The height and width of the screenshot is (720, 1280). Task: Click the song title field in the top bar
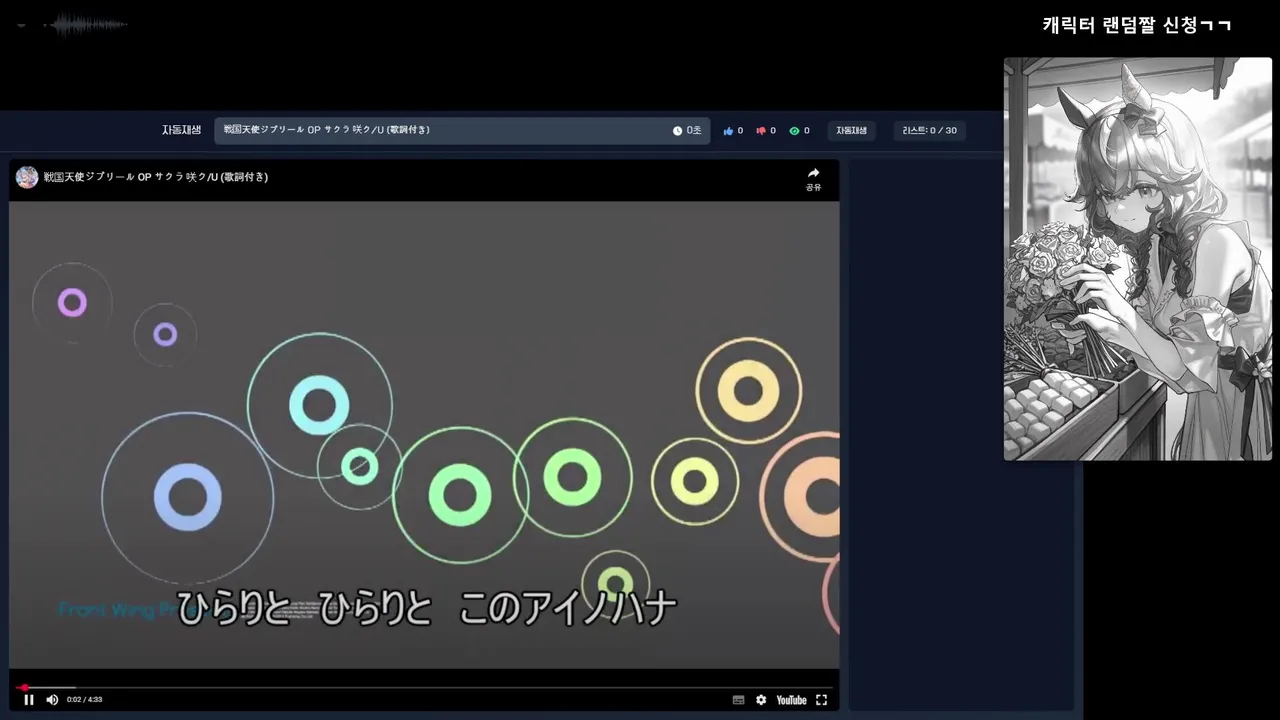point(462,131)
